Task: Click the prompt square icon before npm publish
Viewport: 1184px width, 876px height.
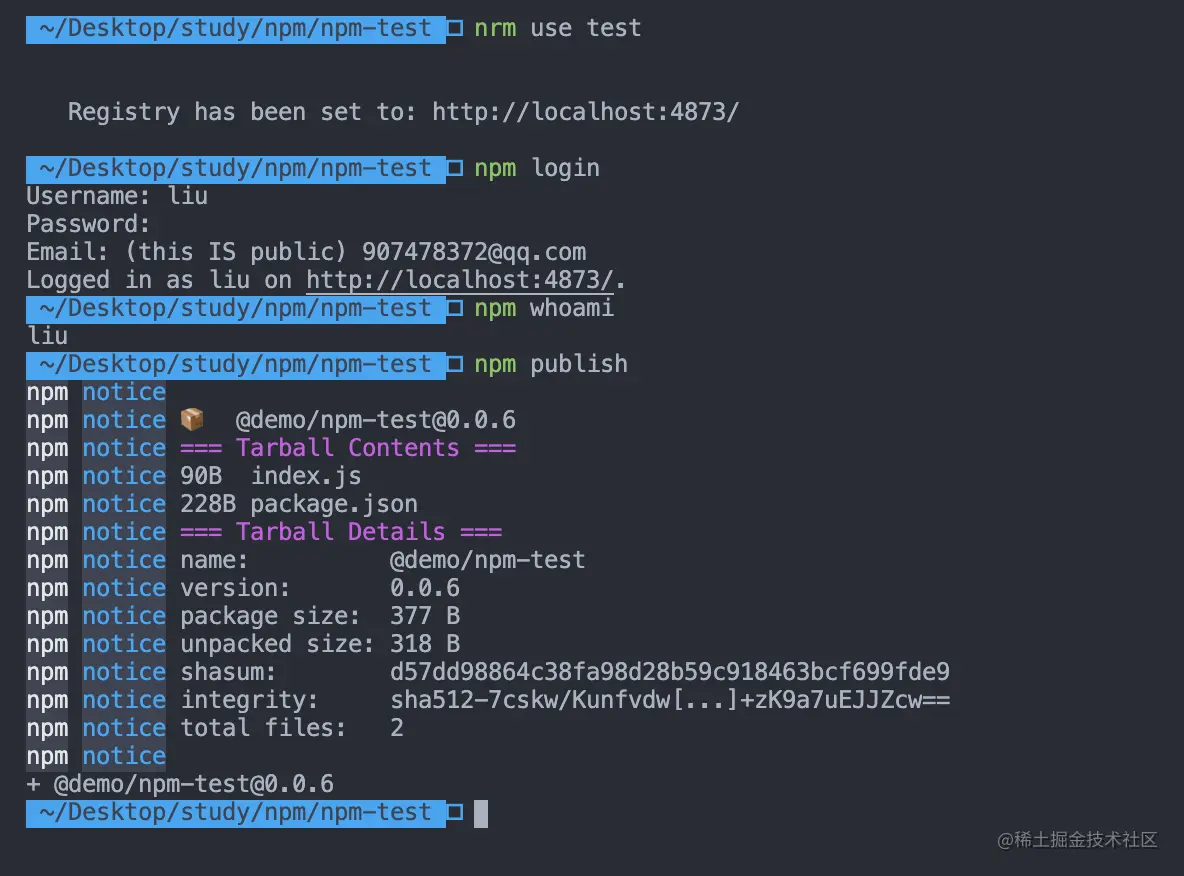Action: point(455,364)
